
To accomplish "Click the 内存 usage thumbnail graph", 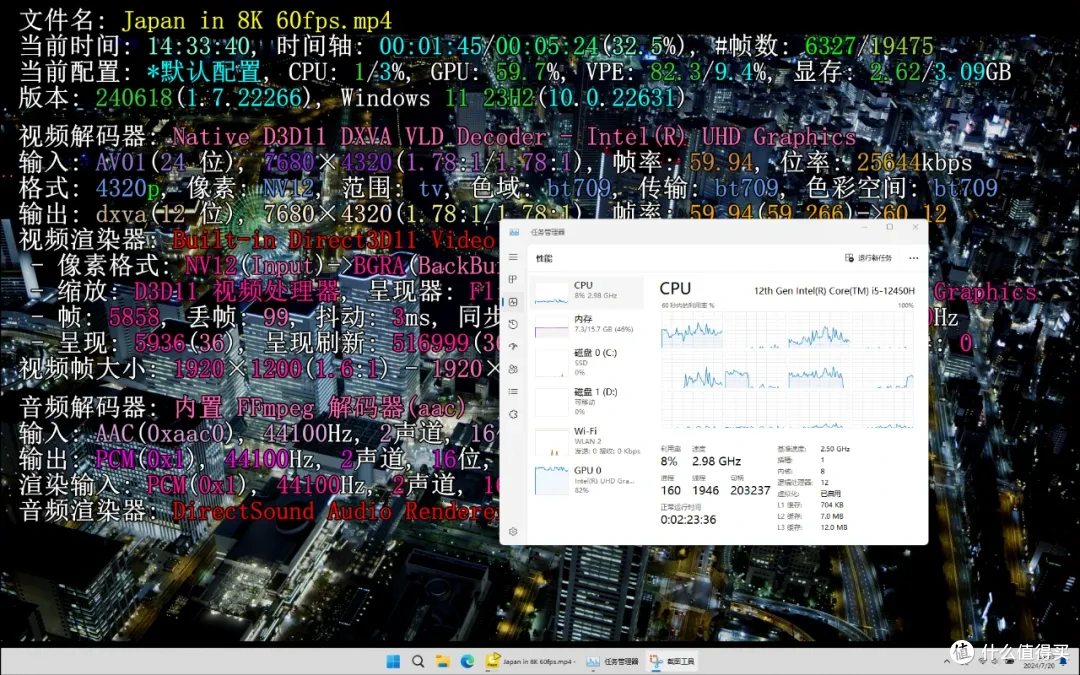I will click(552, 325).
